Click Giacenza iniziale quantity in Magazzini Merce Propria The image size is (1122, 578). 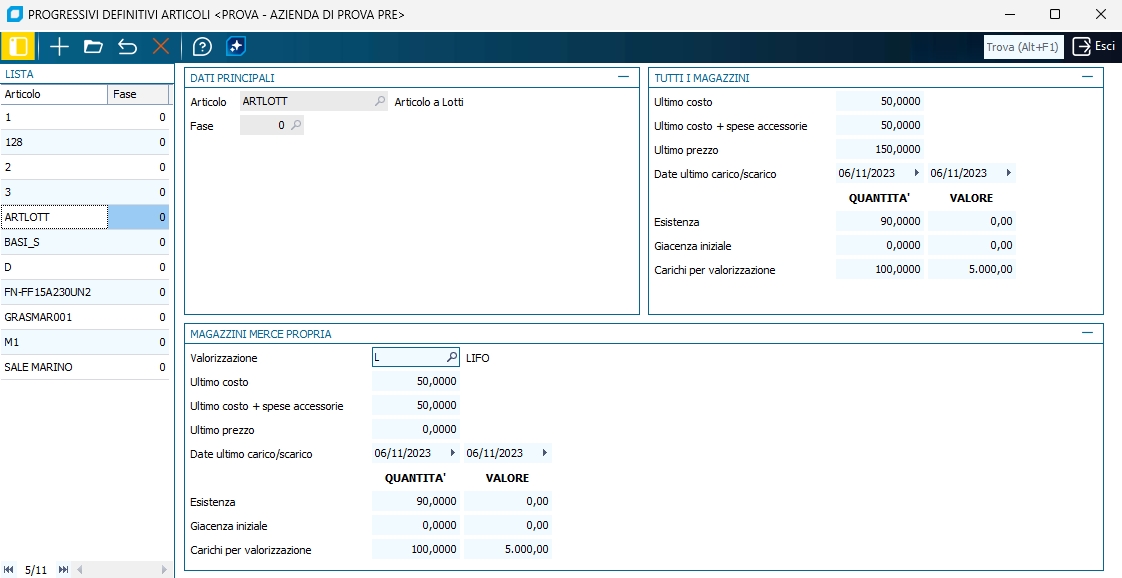[416, 525]
